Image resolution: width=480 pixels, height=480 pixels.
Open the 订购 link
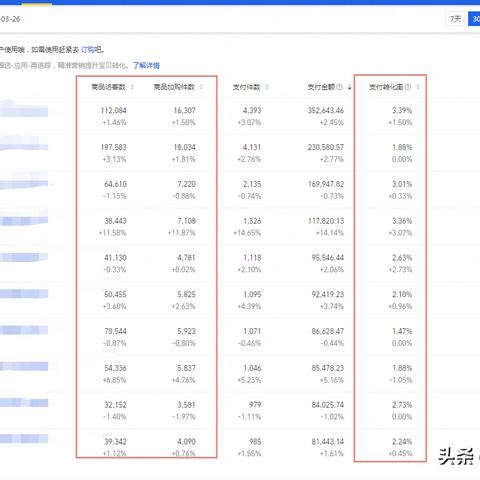pos(88,50)
